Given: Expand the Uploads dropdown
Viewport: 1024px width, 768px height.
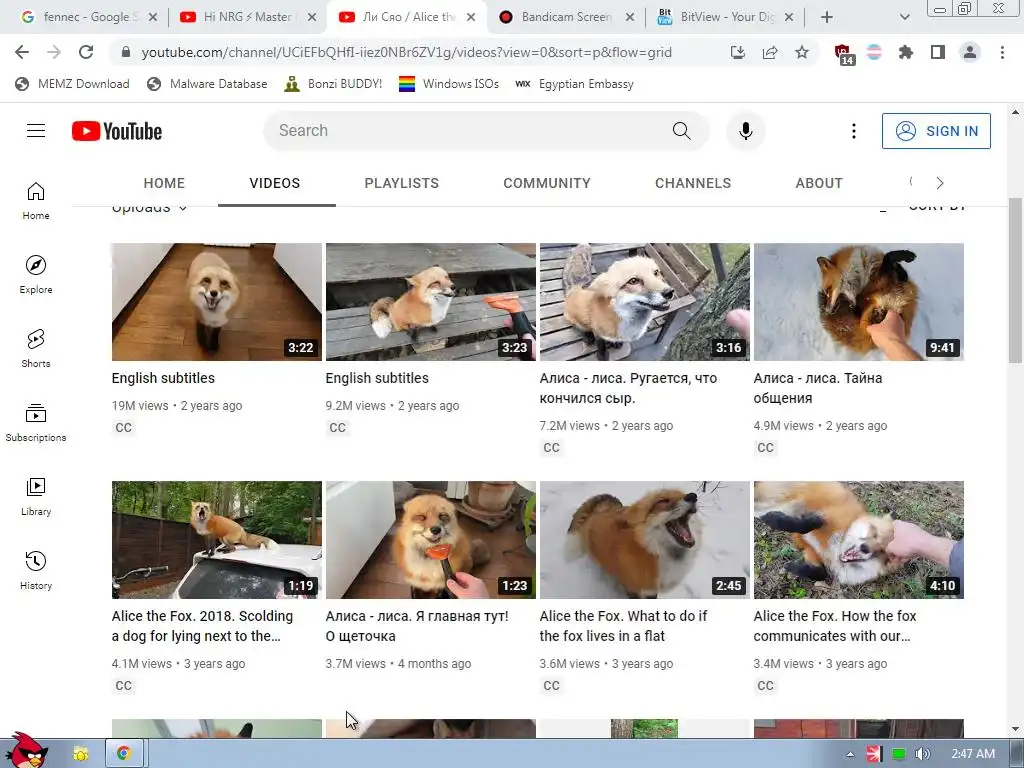Looking at the screenshot, I should [x=150, y=208].
